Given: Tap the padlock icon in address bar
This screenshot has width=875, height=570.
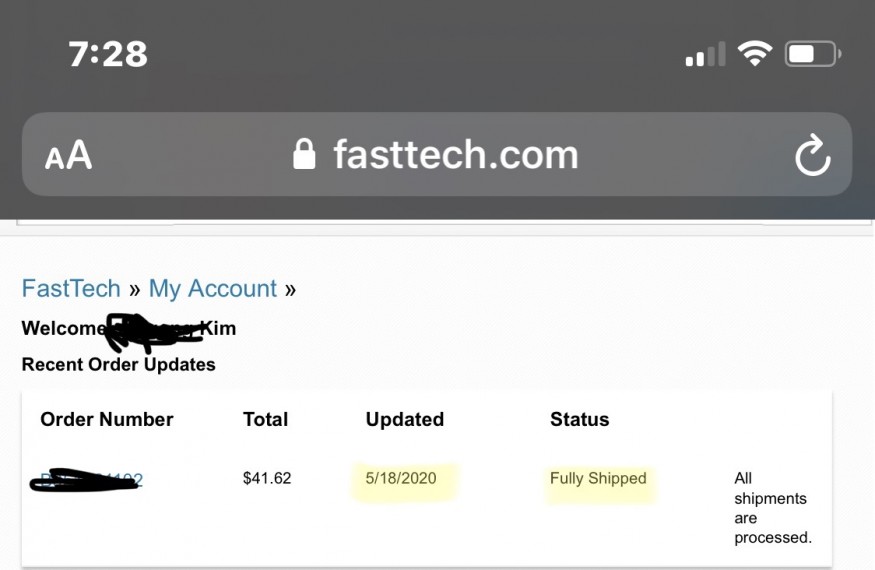Looking at the screenshot, I should click(x=304, y=154).
